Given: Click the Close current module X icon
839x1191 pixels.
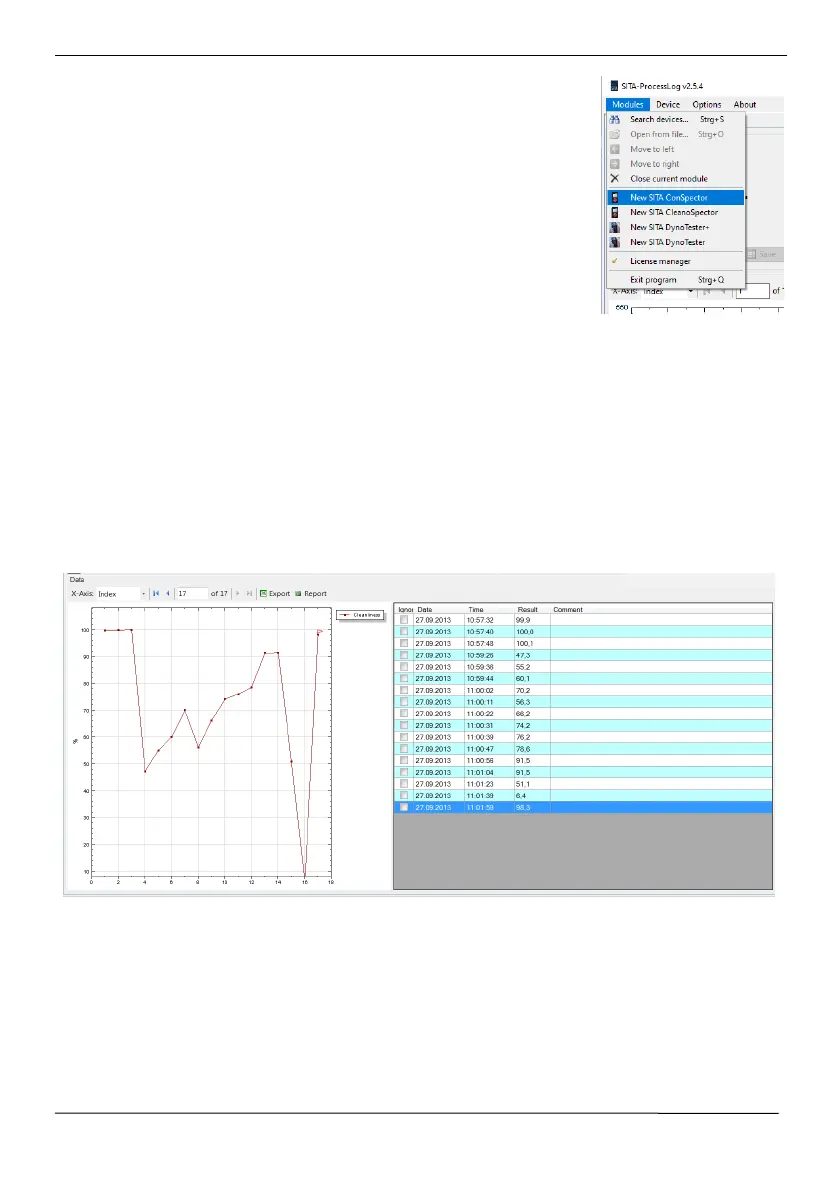Looking at the screenshot, I should click(x=615, y=178).
